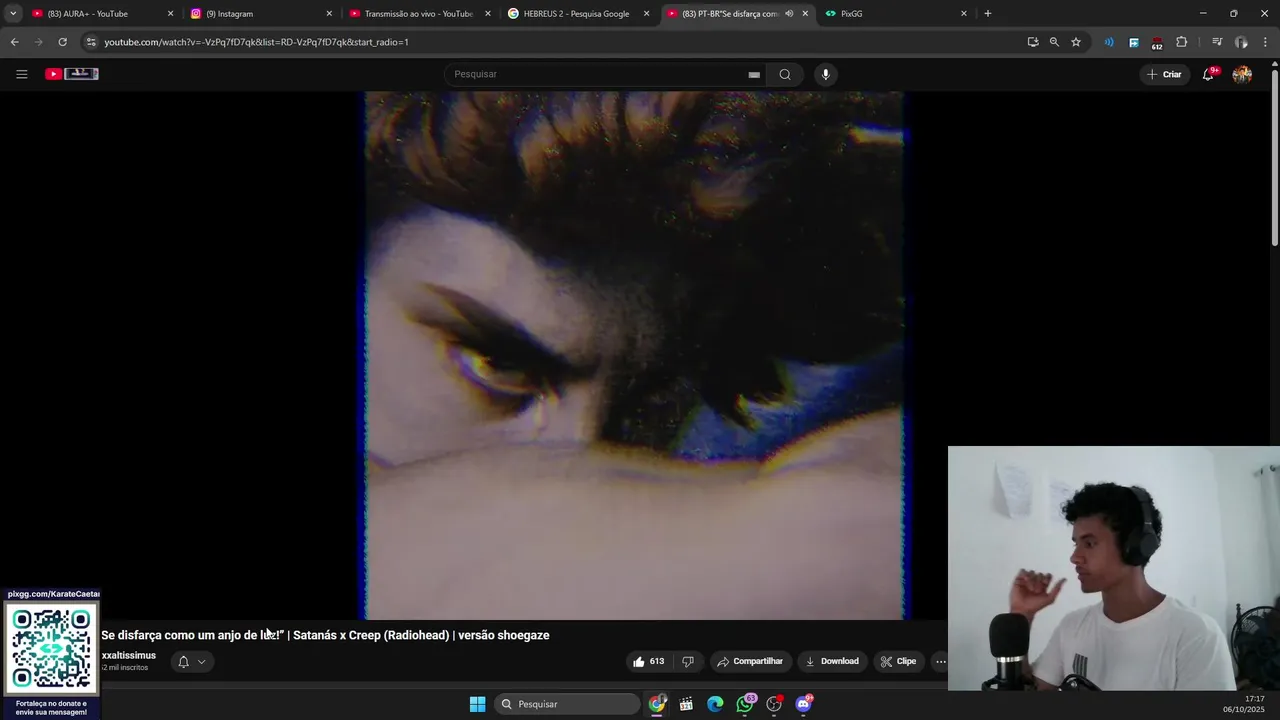Reload the page with refresh icon

(x=62, y=42)
